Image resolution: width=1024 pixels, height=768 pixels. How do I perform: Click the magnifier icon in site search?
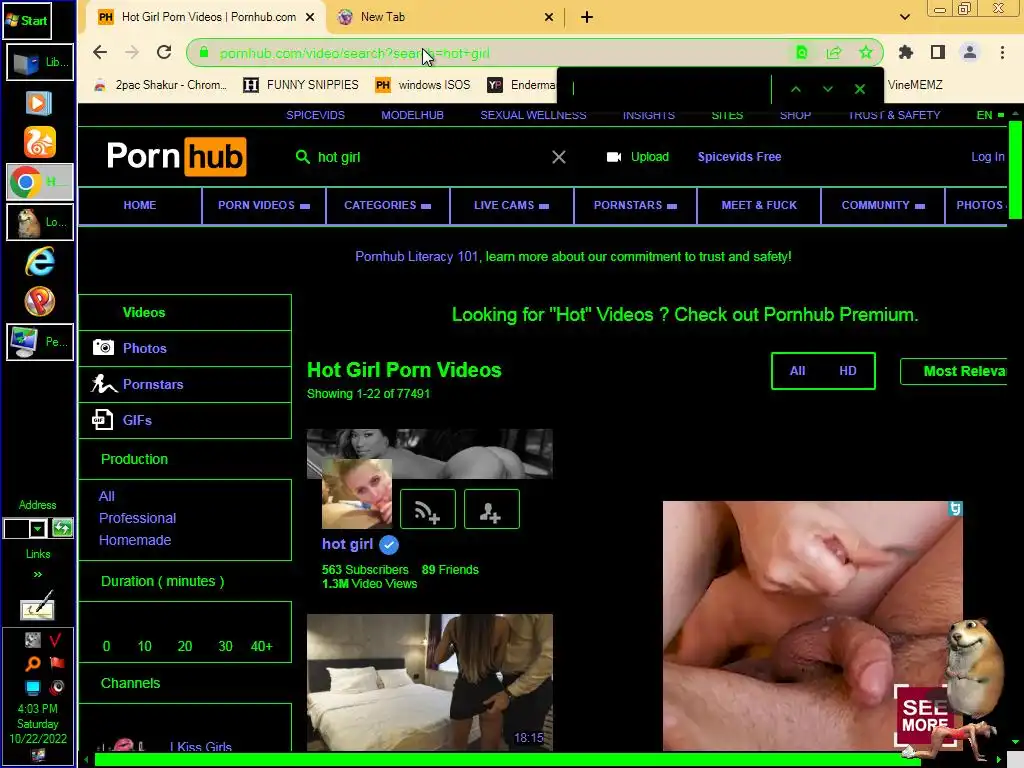tap(302, 157)
